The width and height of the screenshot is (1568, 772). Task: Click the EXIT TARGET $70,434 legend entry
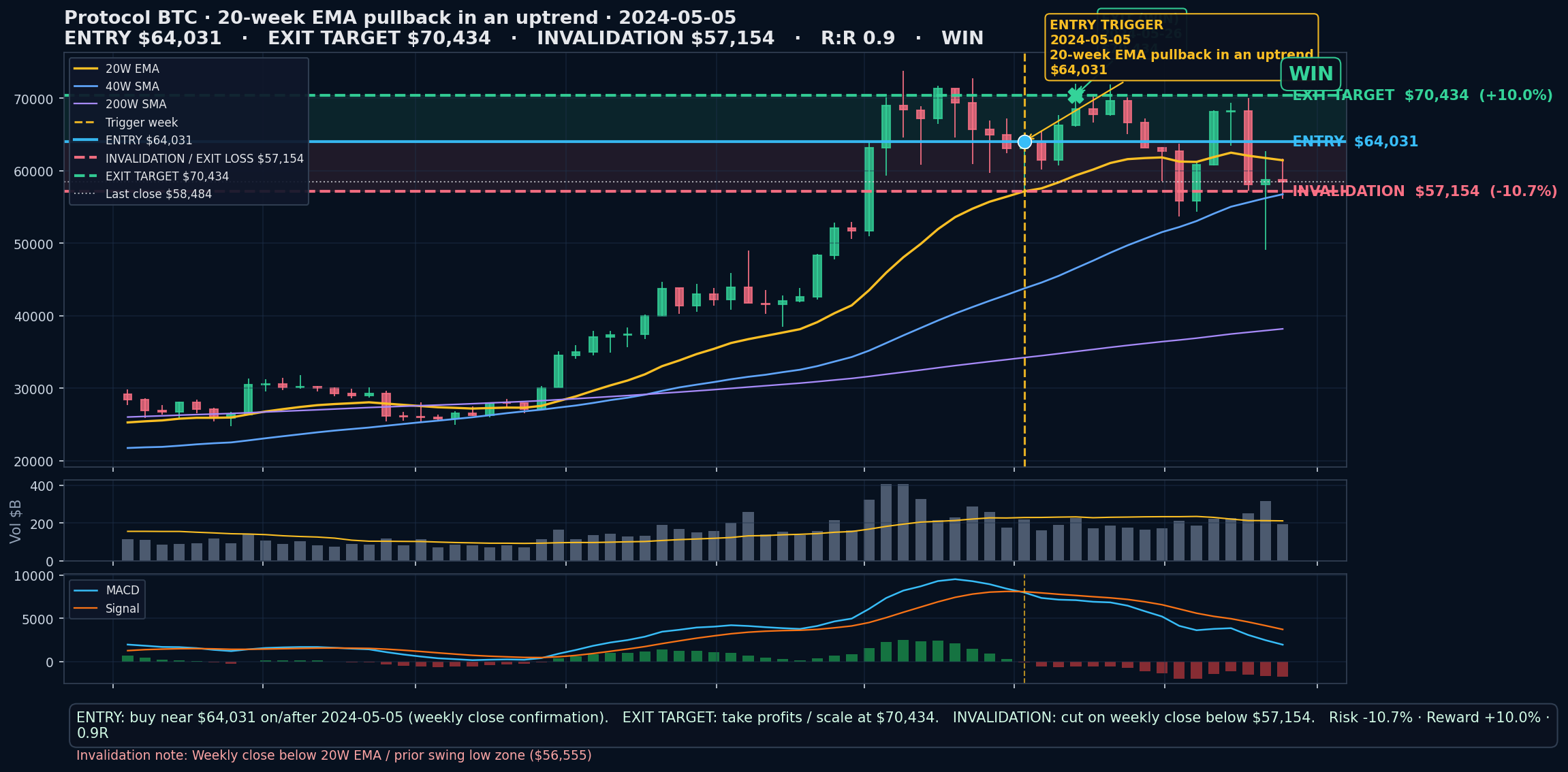coord(151,176)
